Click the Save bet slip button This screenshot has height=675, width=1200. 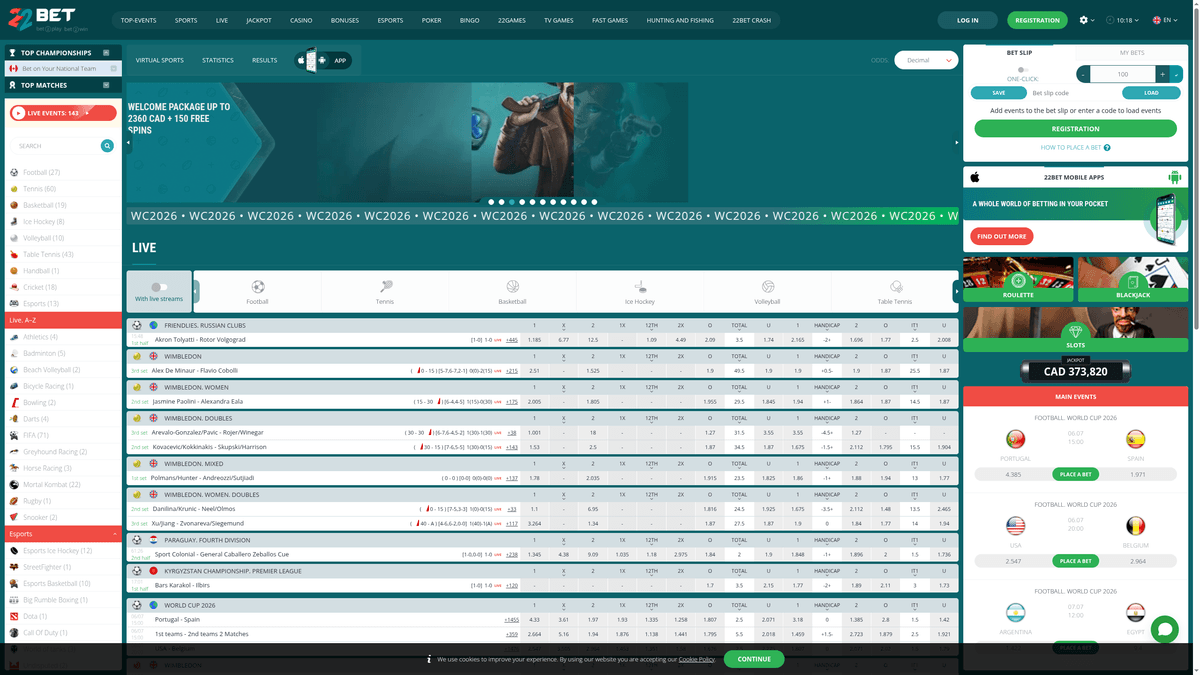[x=998, y=93]
